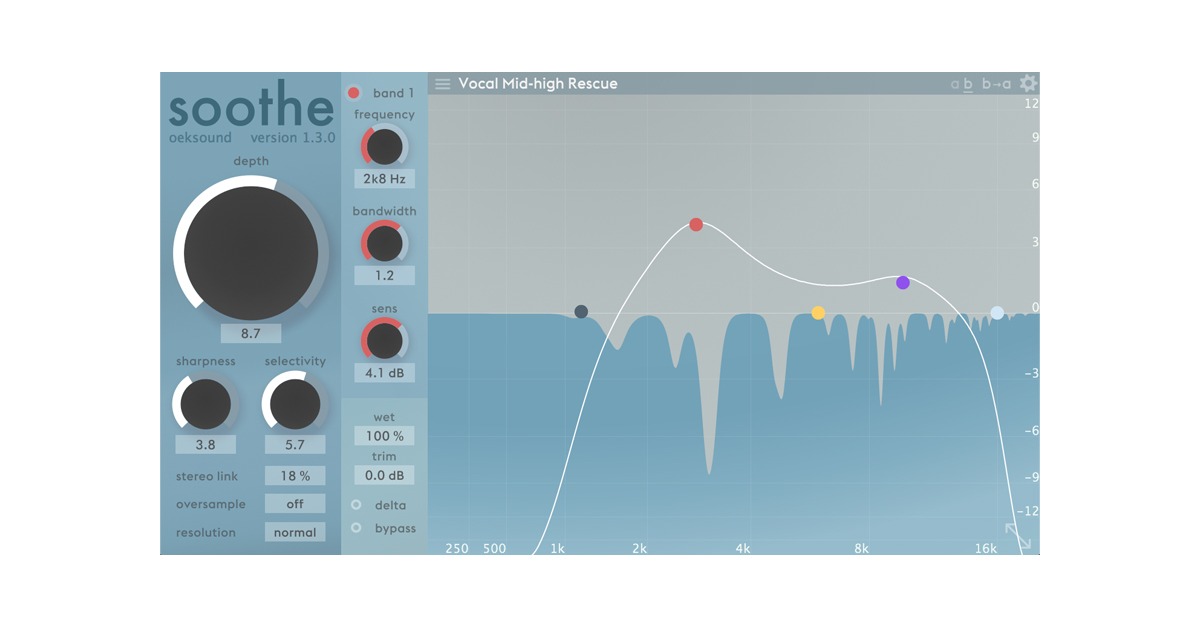
Task: Click the resize arrows icon
Action: tap(1017, 536)
